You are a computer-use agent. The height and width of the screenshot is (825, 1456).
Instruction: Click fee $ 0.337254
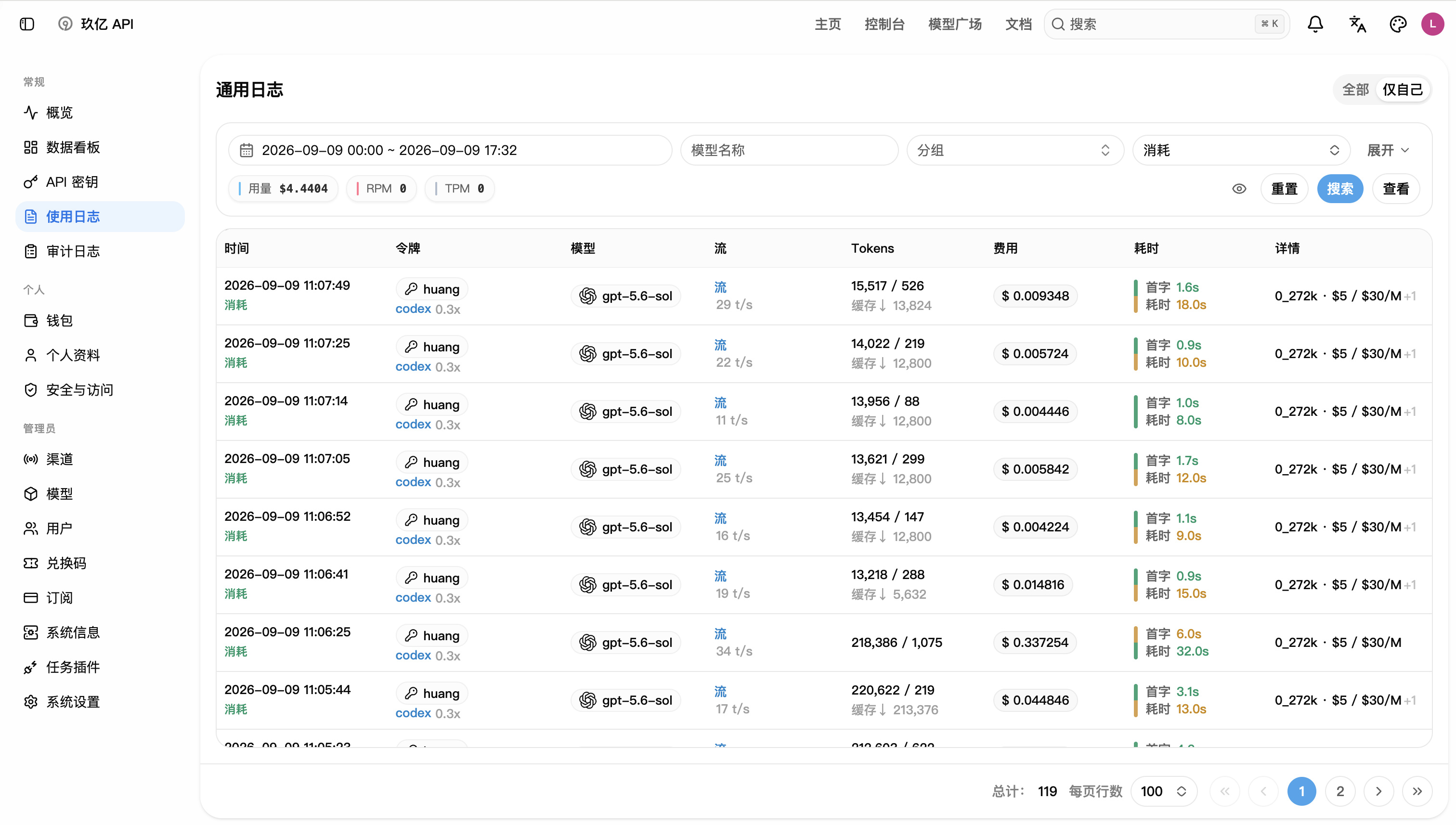point(1034,643)
